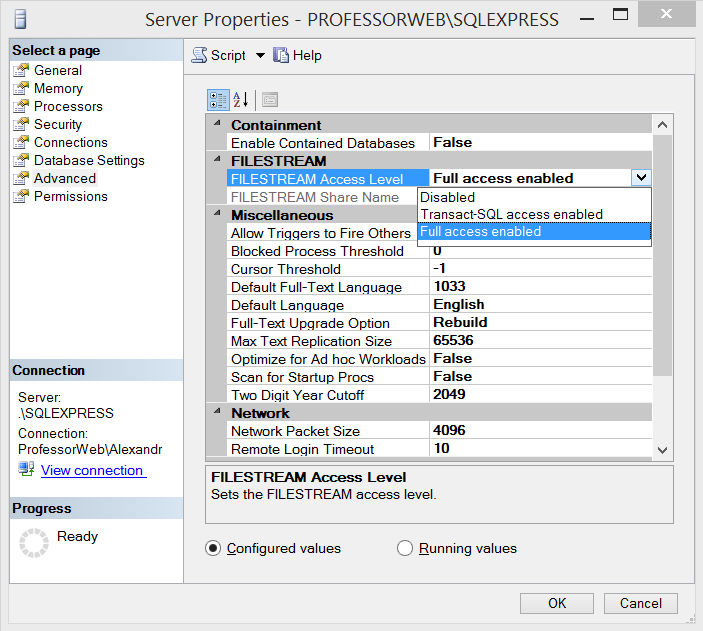Click the property grid scroll down arrow
The width and height of the screenshot is (703, 631).
(662, 449)
